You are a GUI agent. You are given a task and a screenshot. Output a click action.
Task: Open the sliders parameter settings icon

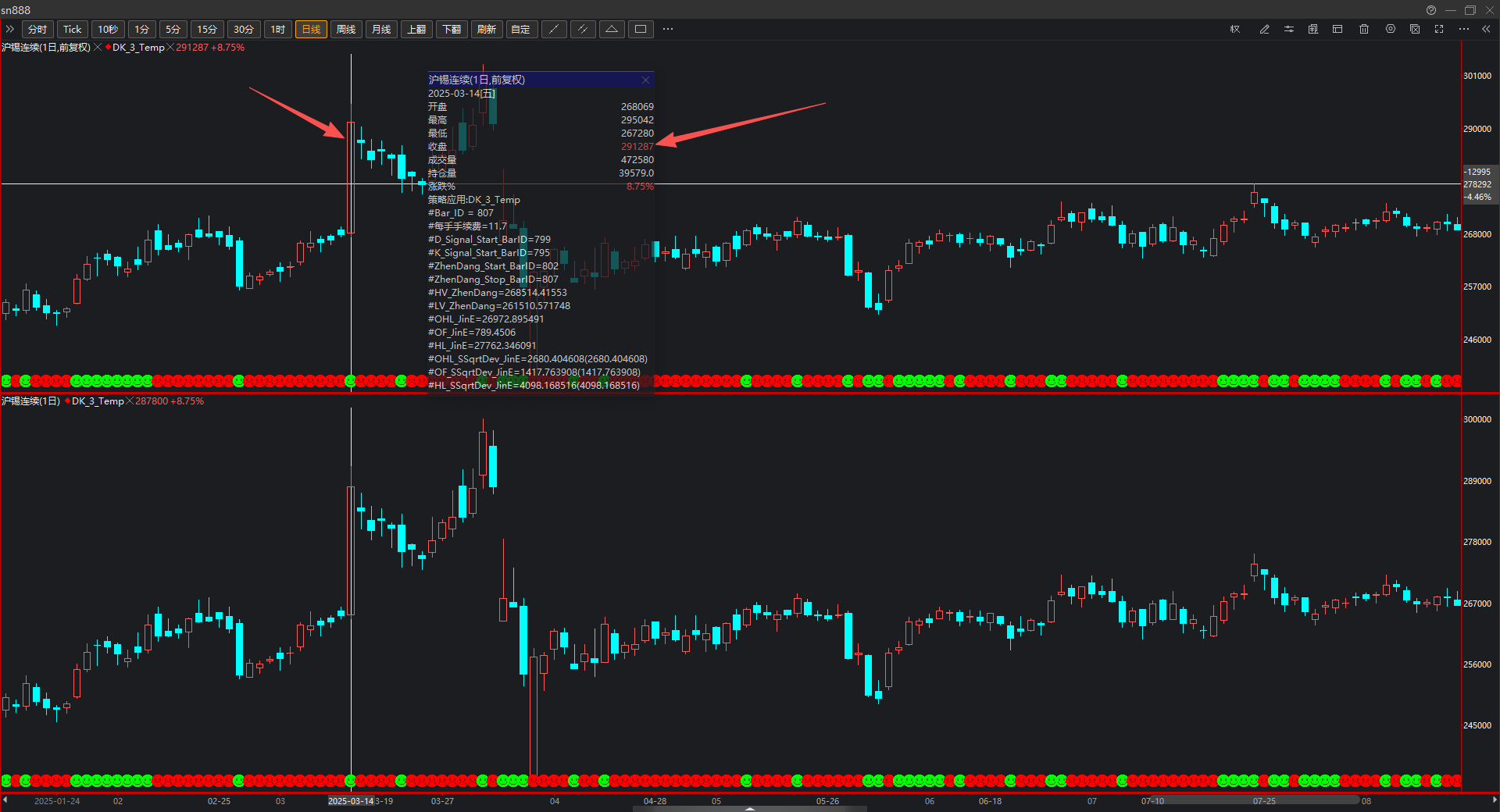point(1289,30)
